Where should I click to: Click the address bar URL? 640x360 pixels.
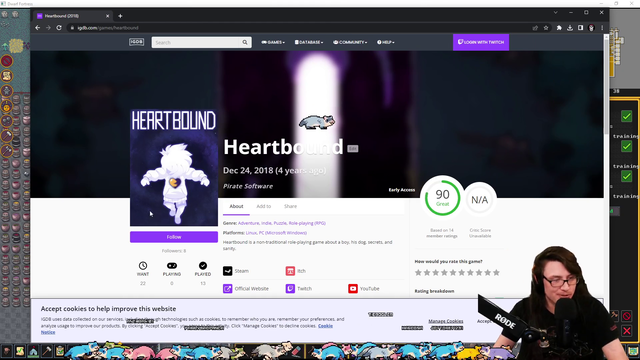108,28
